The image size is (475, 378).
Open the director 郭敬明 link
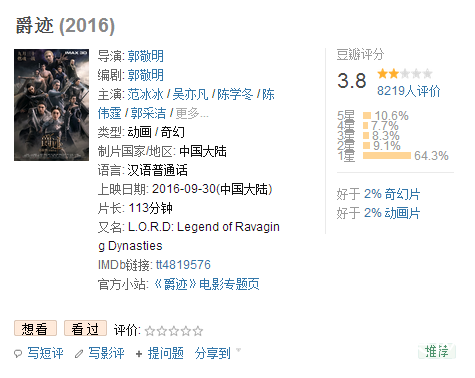point(146,56)
